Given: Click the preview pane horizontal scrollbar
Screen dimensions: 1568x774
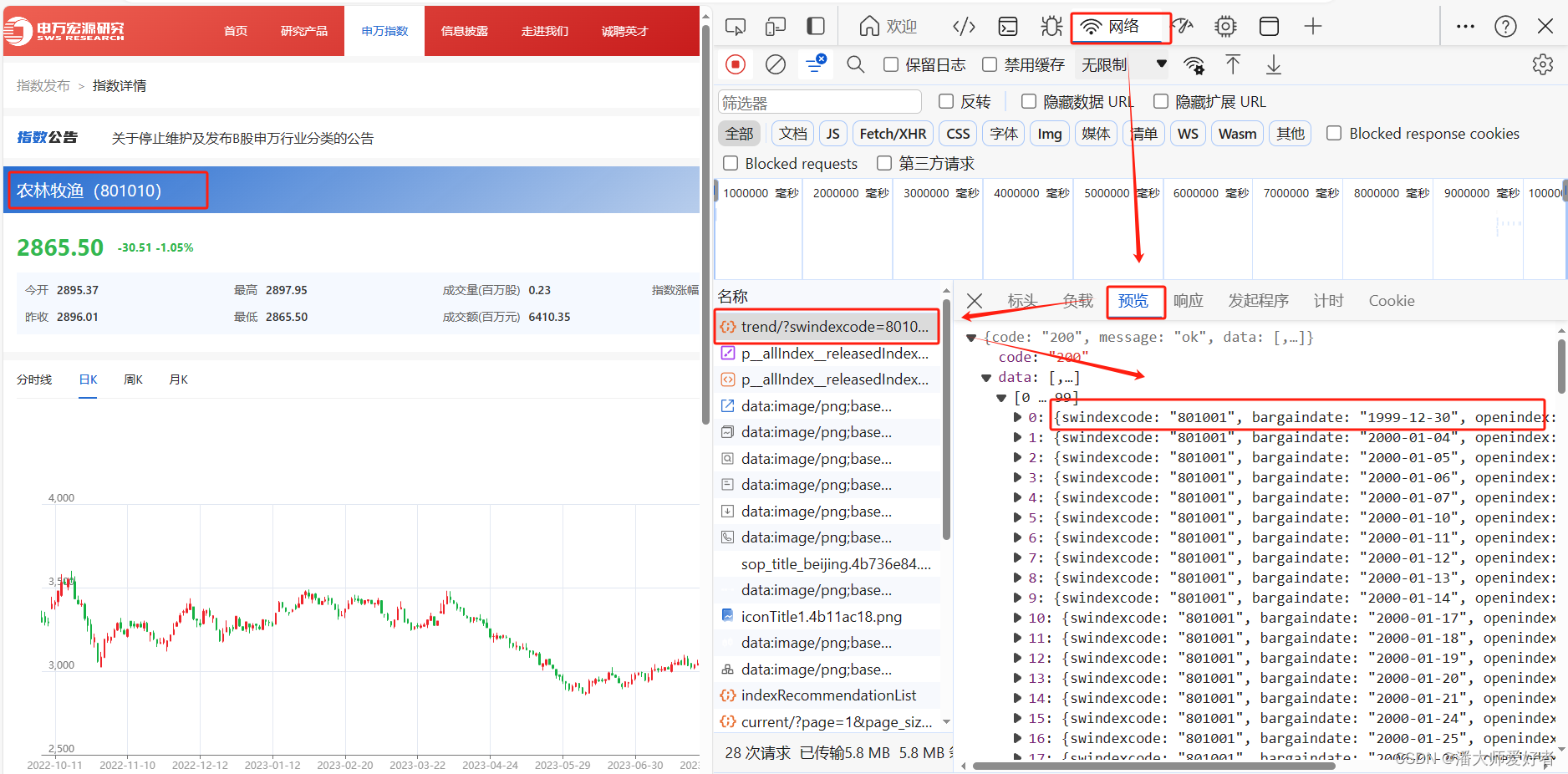Looking at the screenshot, I should [1153, 766].
